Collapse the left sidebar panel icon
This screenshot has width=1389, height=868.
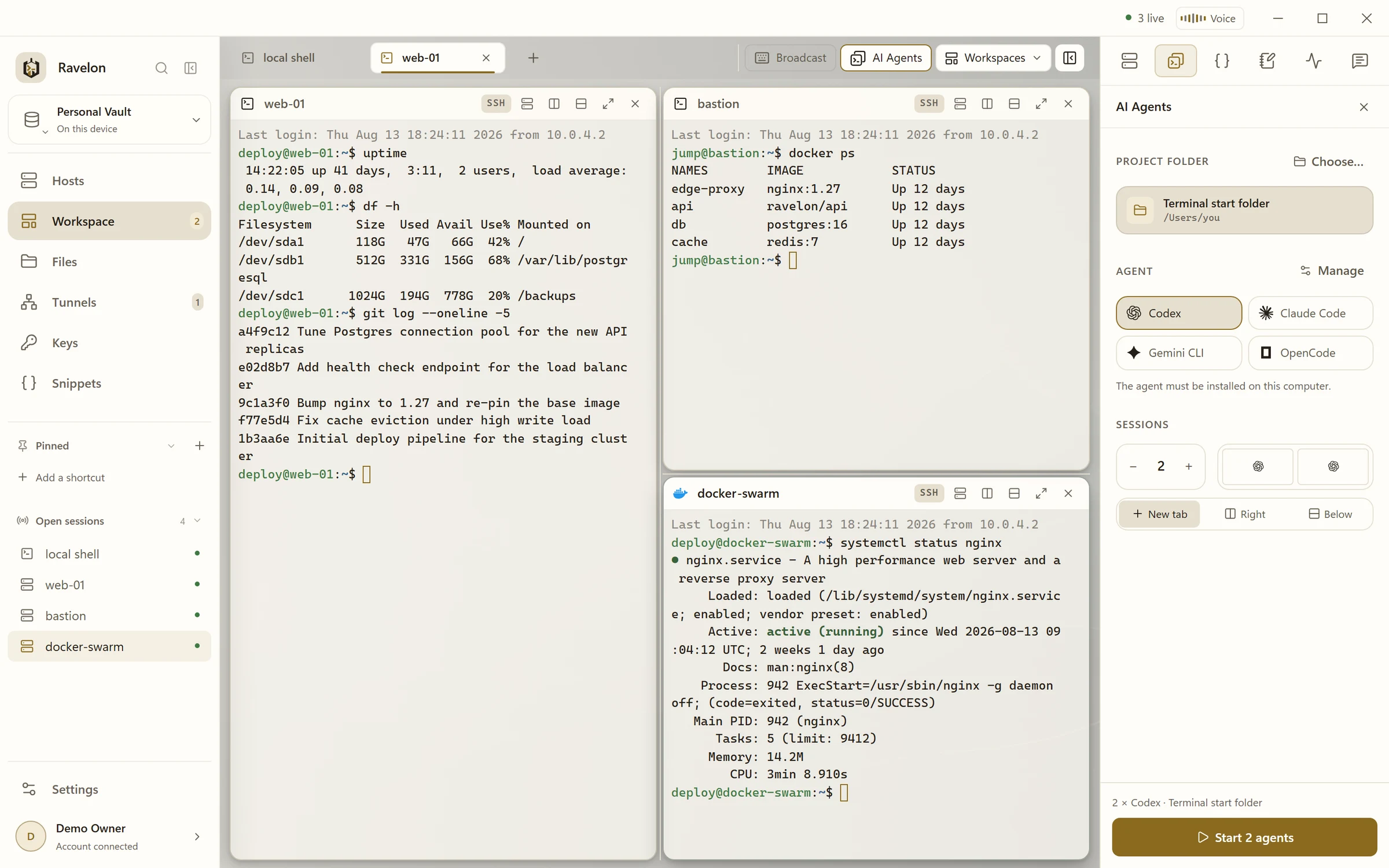click(x=190, y=68)
